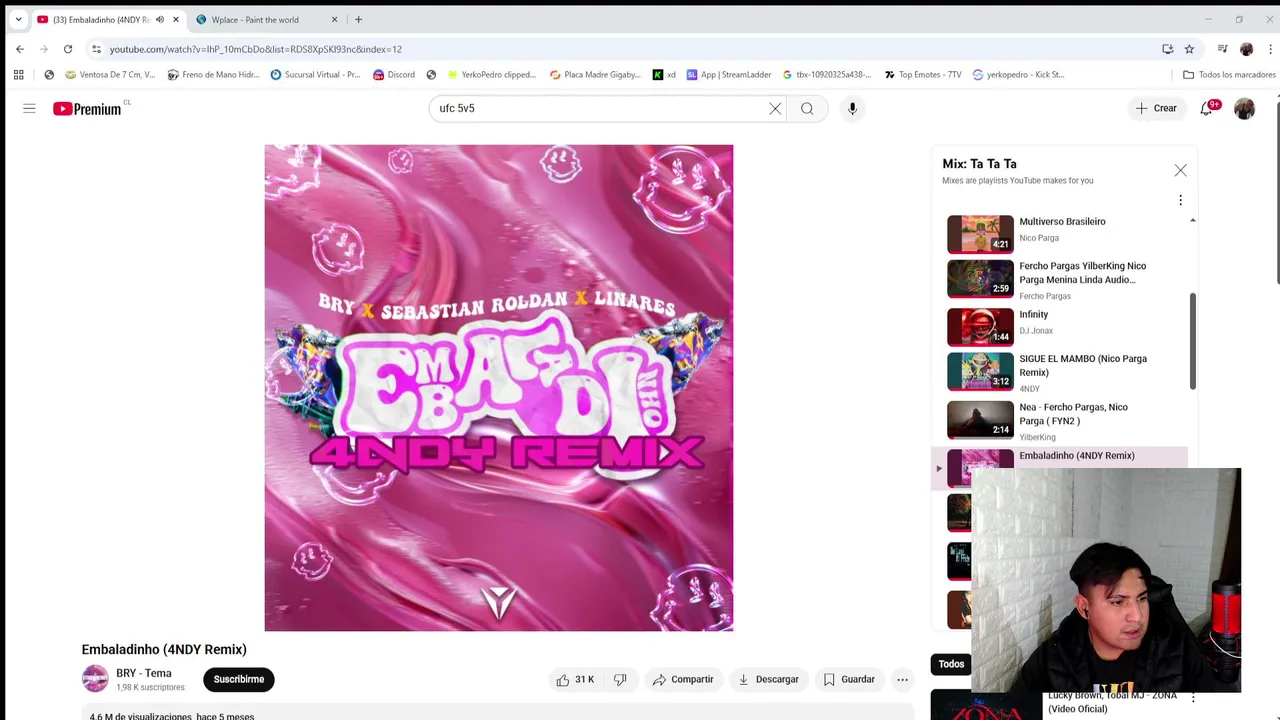This screenshot has width=1280, height=720.
Task: Open YouTube account avatar menu
Action: 1244,108
